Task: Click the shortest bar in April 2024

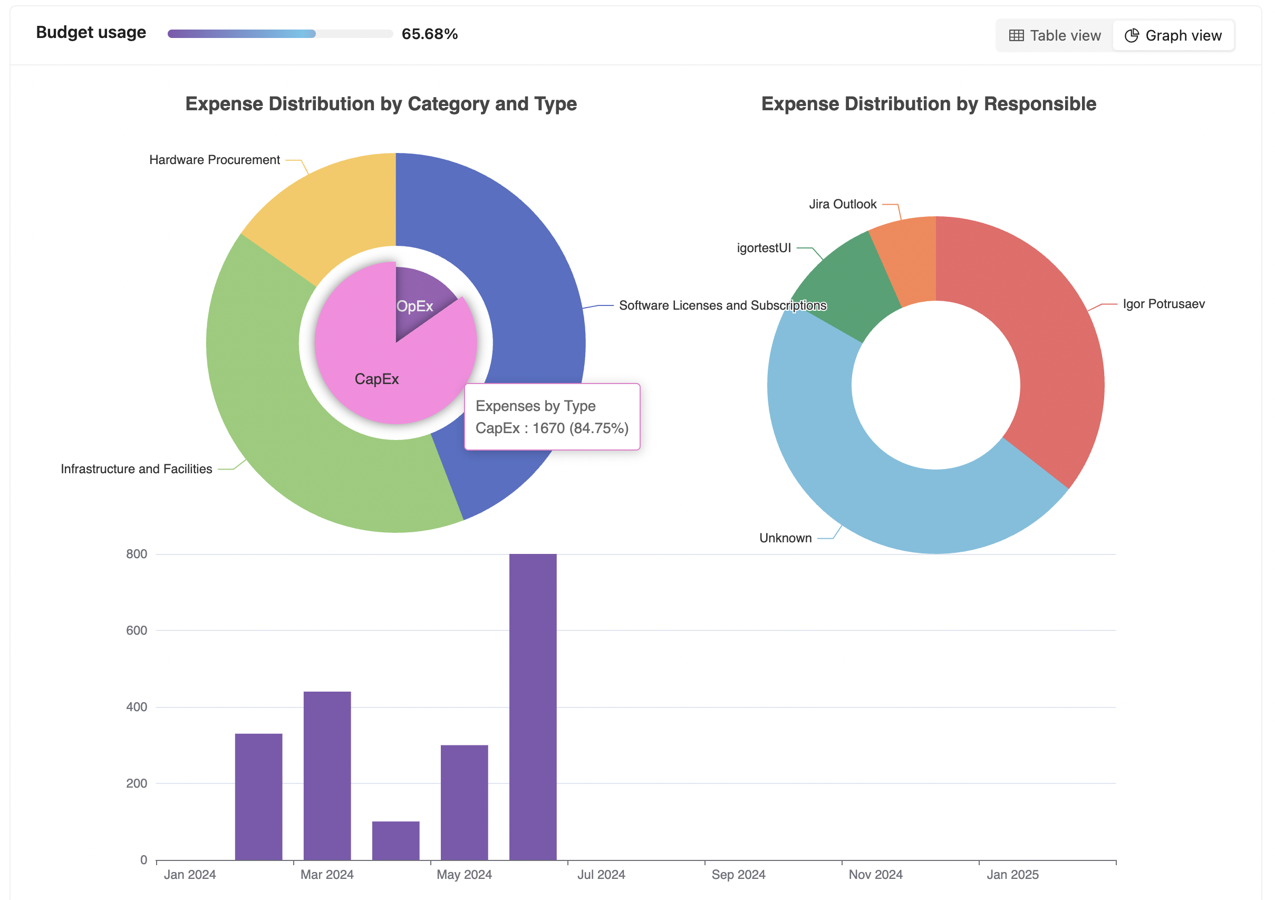Action: pos(396,840)
